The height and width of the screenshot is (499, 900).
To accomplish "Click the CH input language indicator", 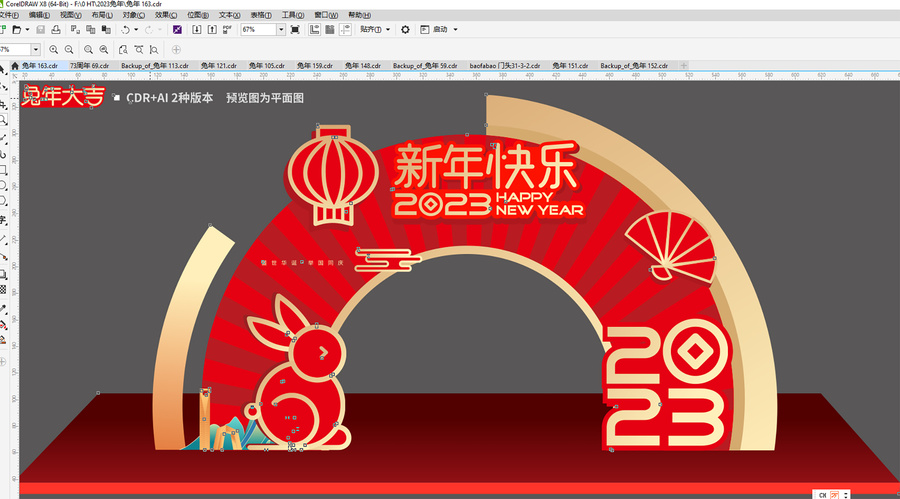I will pyautogui.click(x=823, y=495).
